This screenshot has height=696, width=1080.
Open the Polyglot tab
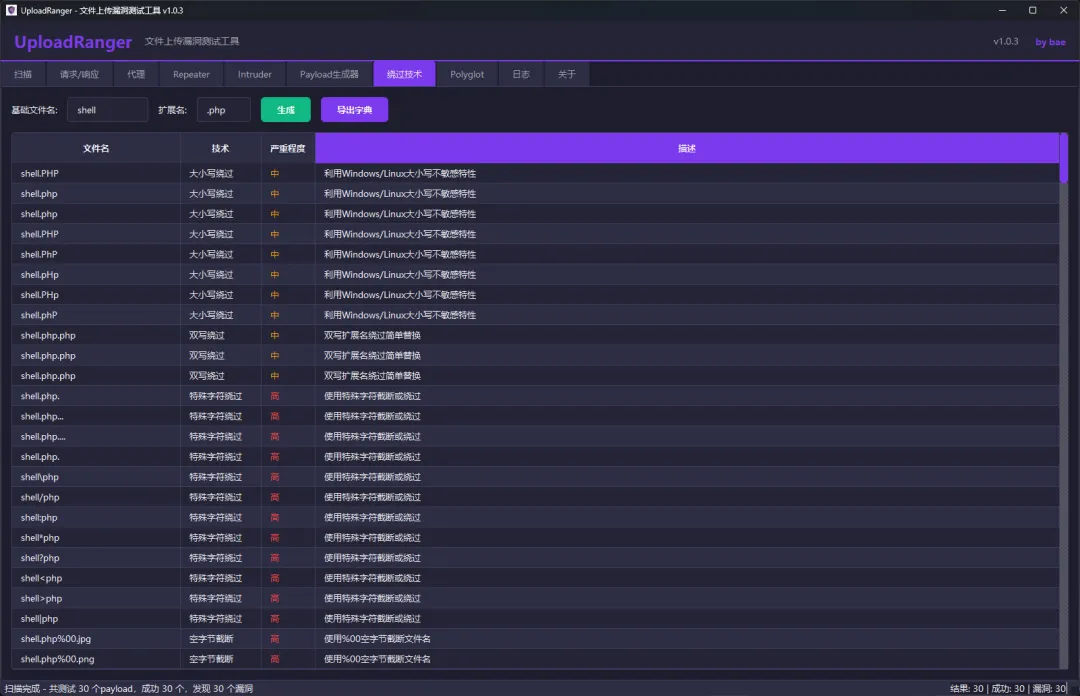pos(467,74)
